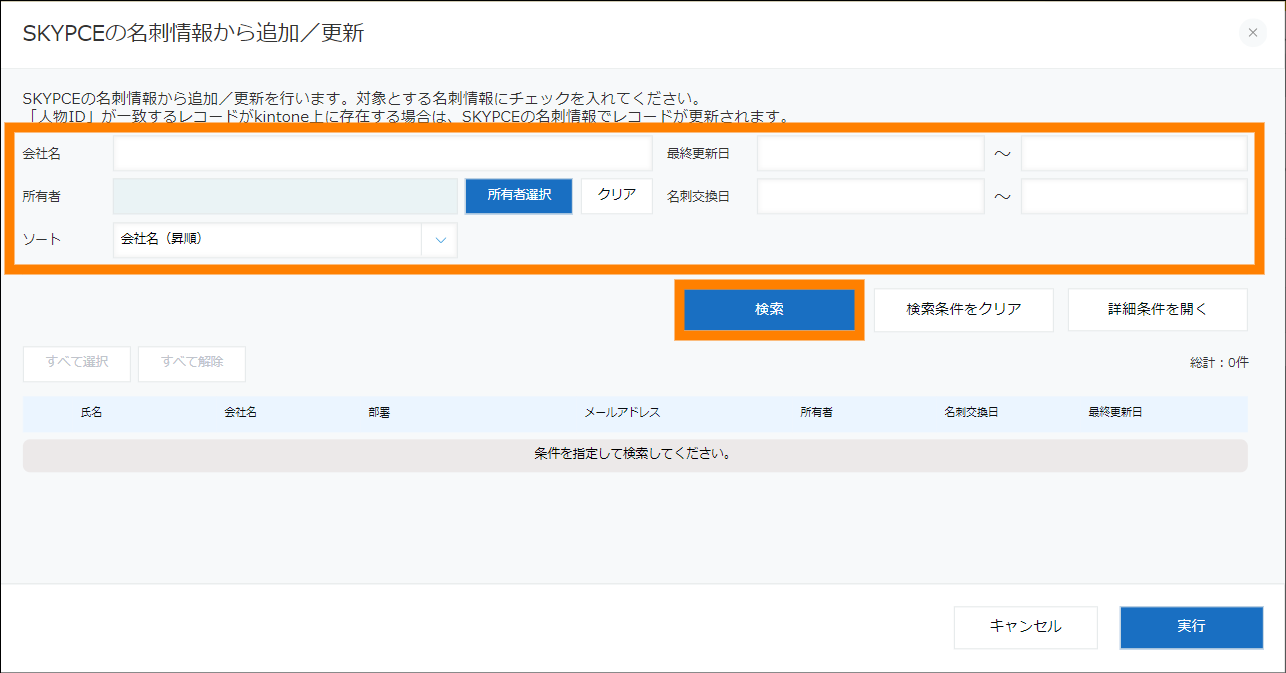This screenshot has height=673, width=1286.
Task: Click the 最終更新日 start date field
Action: (870, 154)
